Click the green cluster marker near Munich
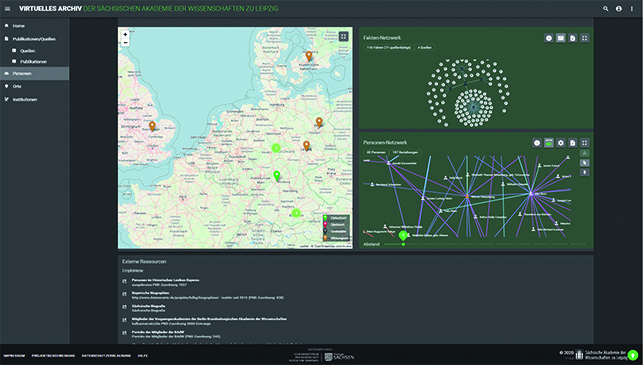The image size is (643, 365). (296, 213)
